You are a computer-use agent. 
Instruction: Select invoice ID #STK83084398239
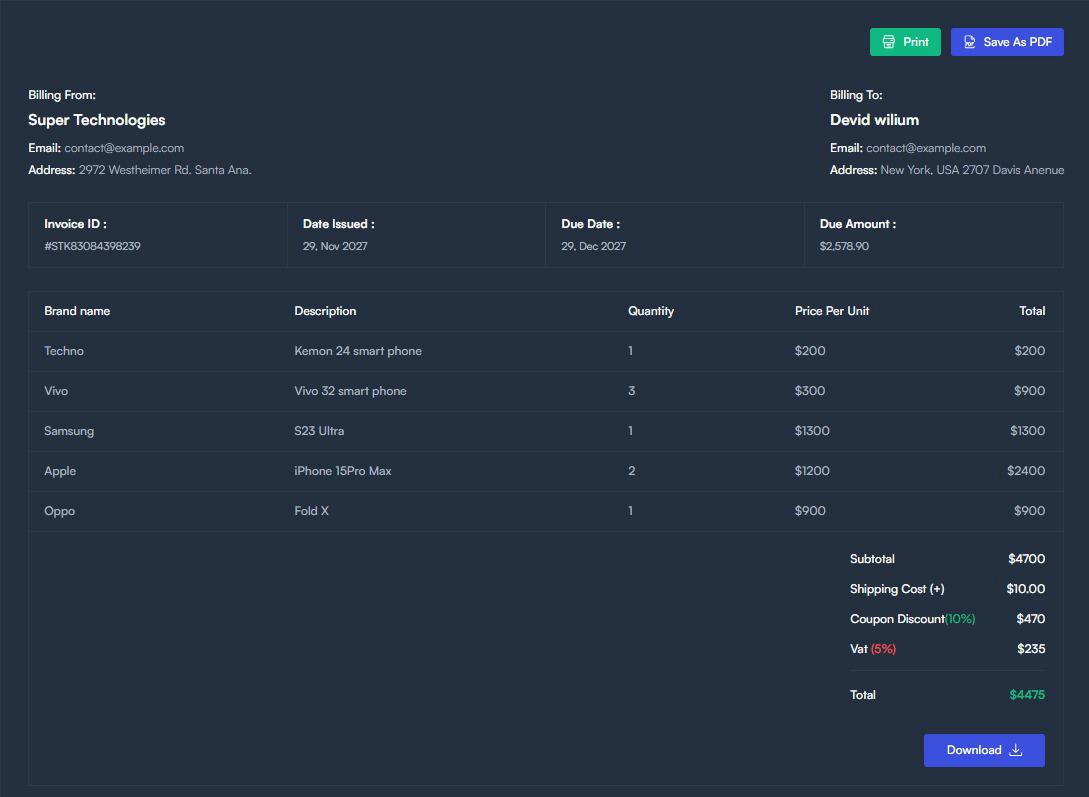tap(92, 246)
